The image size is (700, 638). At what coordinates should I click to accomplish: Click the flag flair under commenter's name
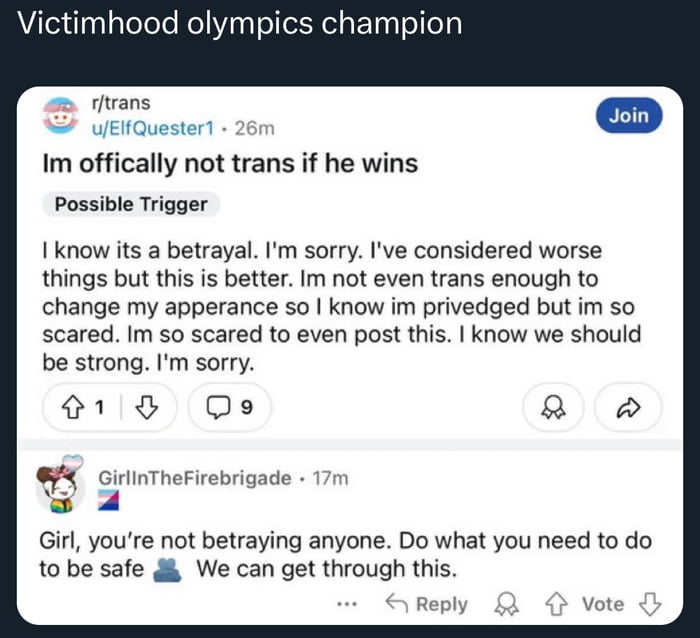pyautogui.click(x=109, y=499)
